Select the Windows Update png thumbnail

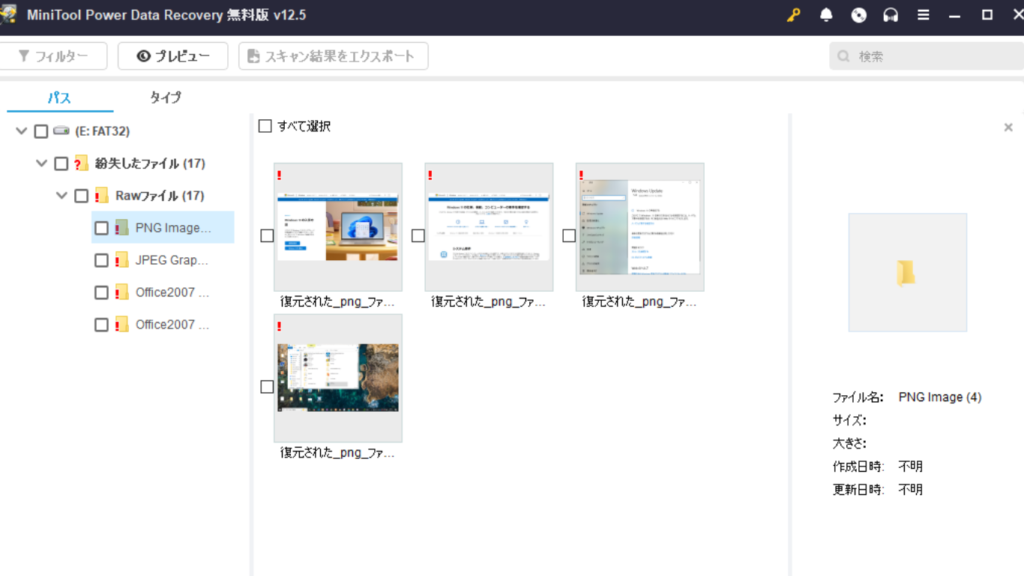[x=640, y=227]
